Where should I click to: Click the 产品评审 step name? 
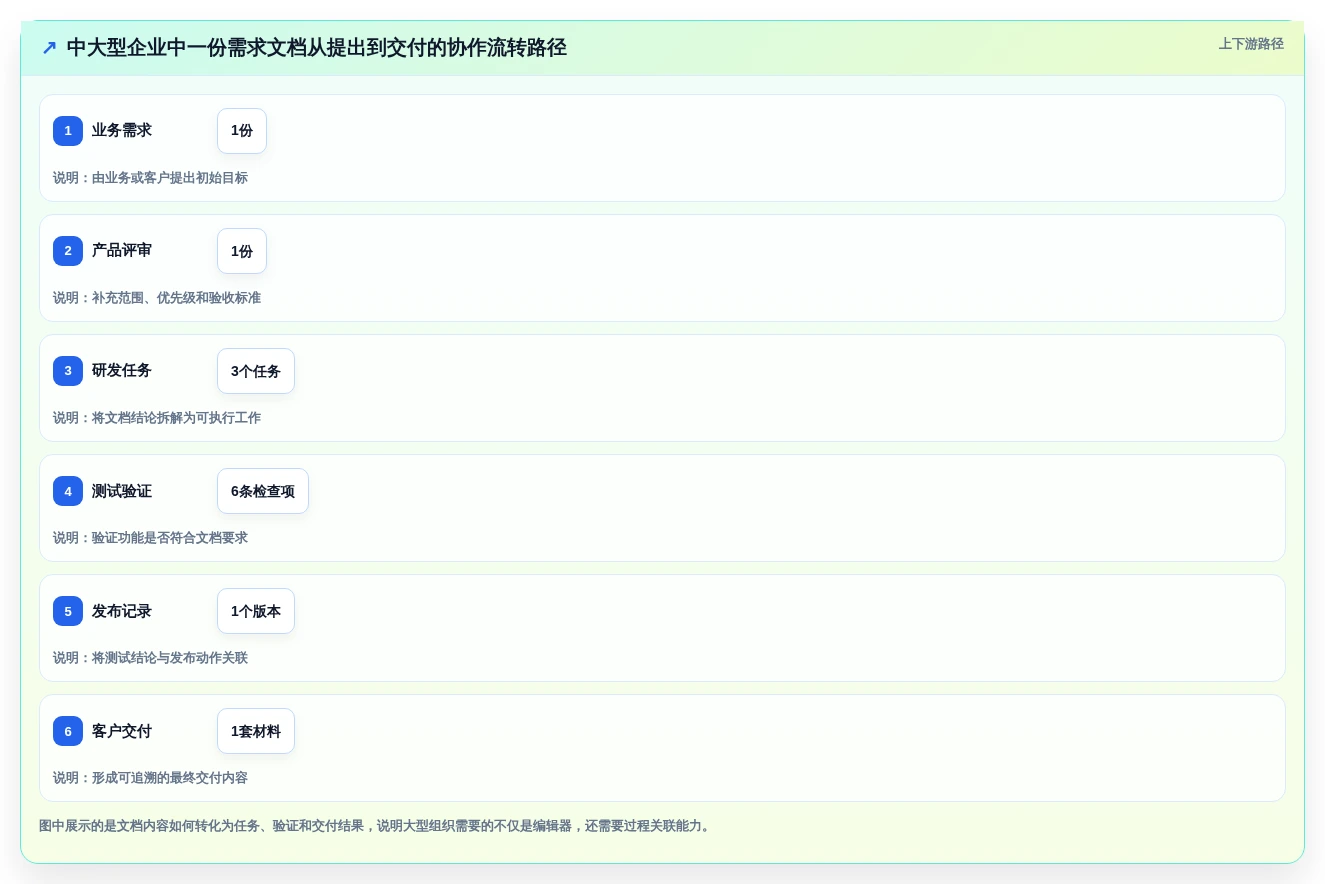pyautogui.click(x=122, y=251)
